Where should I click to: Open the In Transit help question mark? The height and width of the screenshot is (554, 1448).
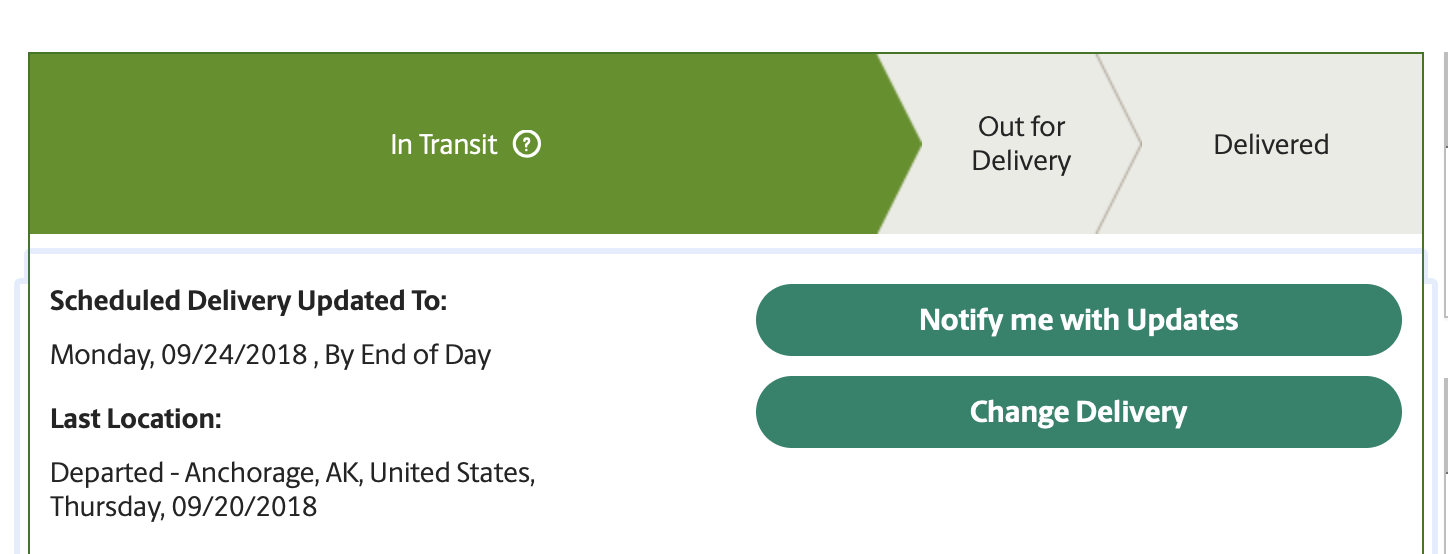(x=527, y=145)
